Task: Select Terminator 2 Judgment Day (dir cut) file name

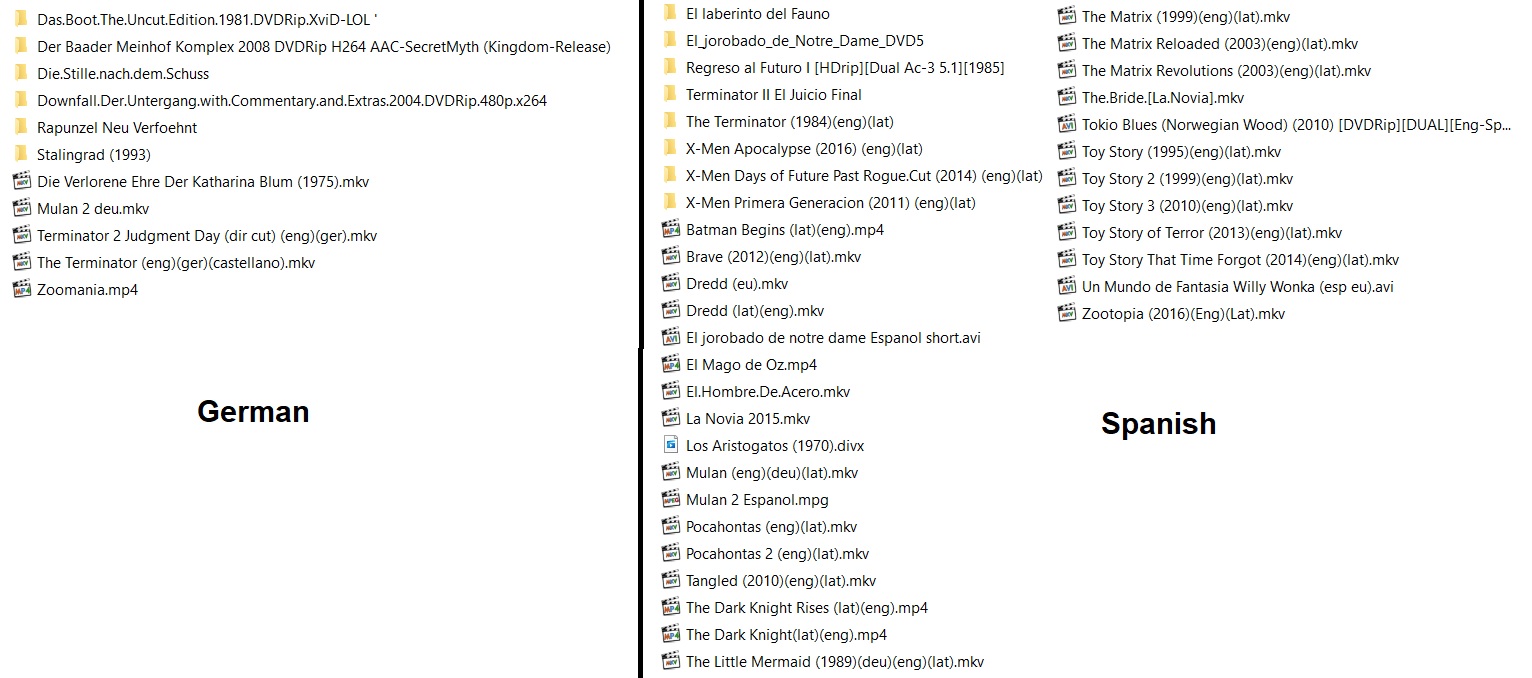Action: (207, 235)
